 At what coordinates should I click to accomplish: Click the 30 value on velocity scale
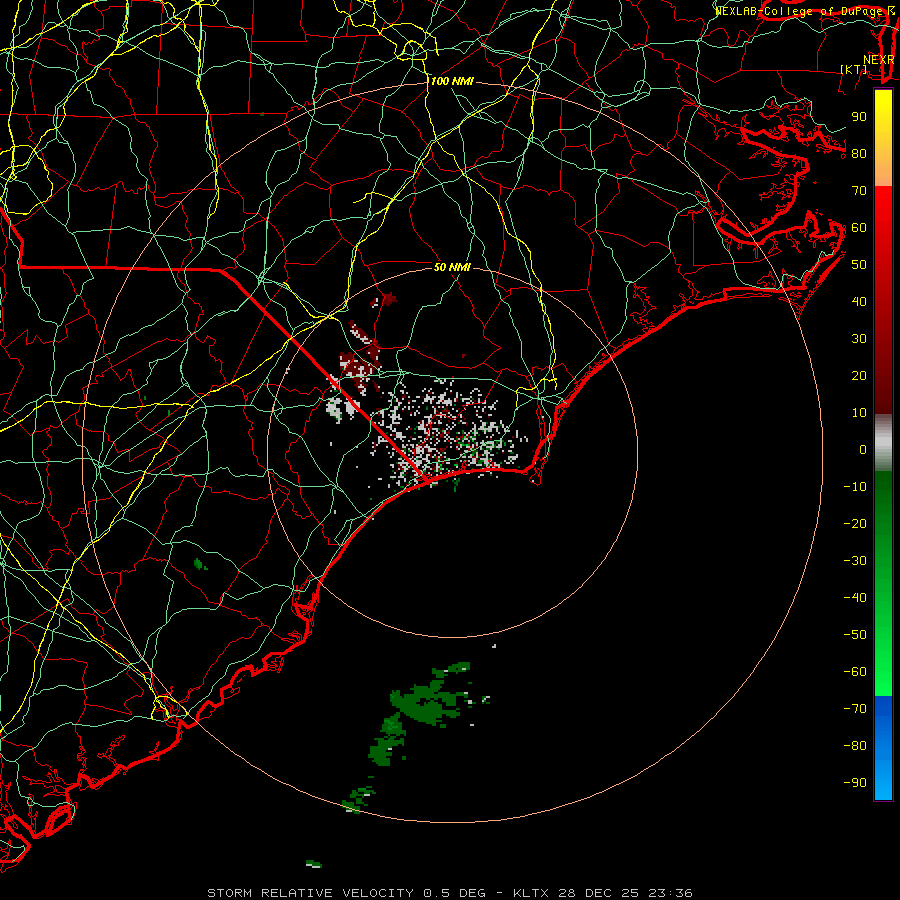tap(859, 339)
